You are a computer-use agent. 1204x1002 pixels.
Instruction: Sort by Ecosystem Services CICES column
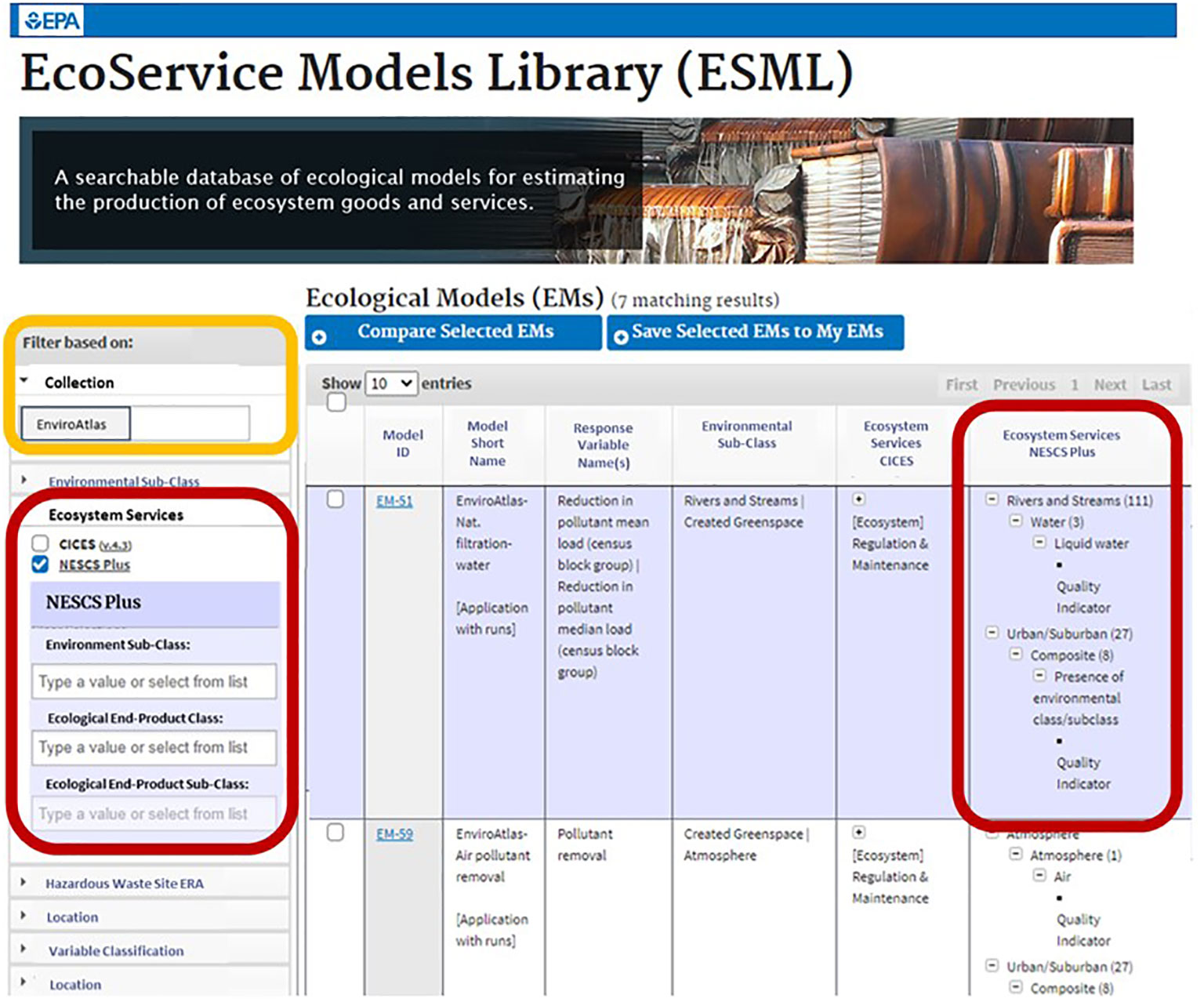(x=896, y=443)
